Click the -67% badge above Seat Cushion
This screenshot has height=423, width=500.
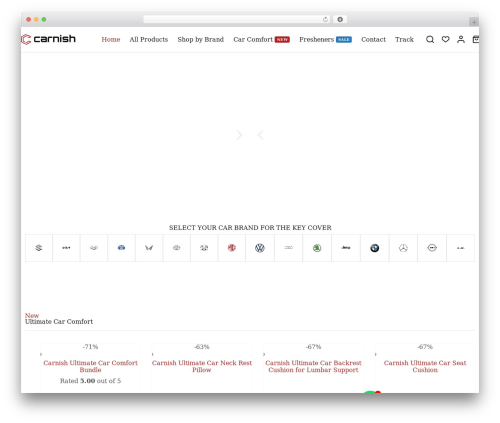click(425, 347)
